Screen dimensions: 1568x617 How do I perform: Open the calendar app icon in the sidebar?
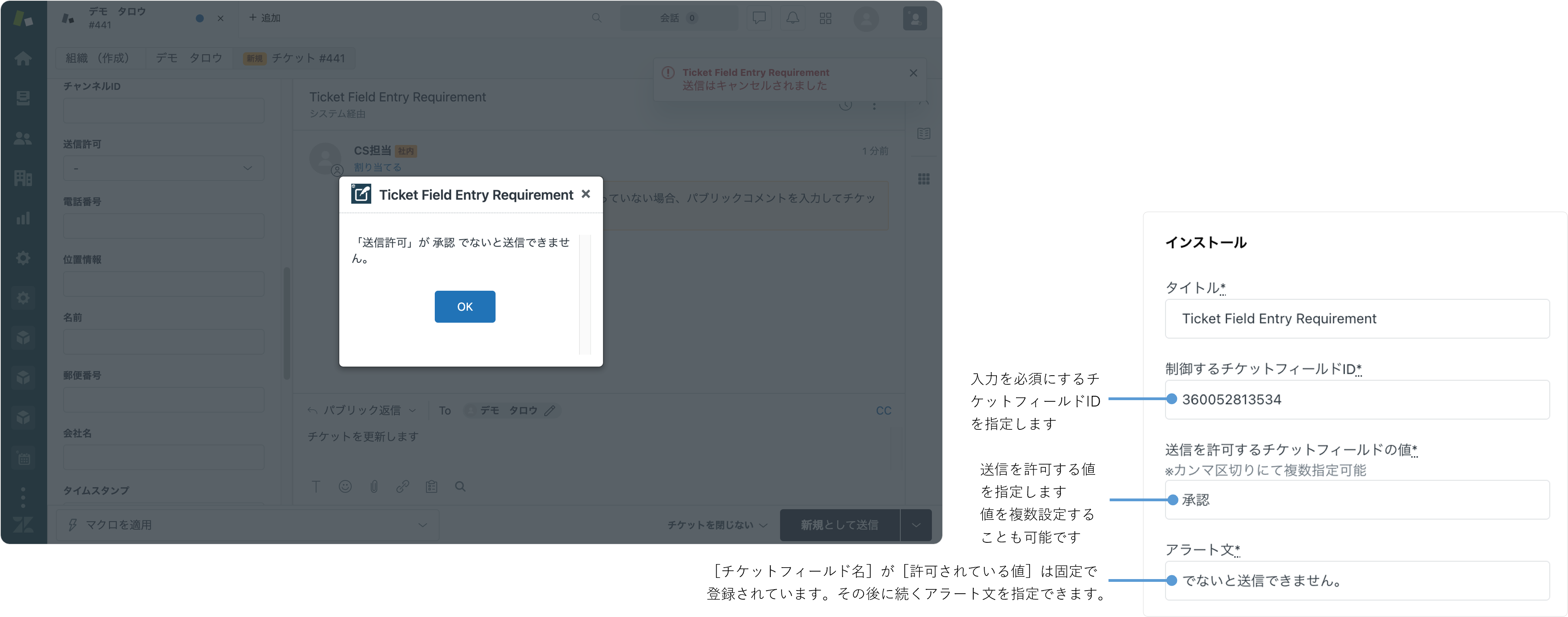tap(23, 458)
